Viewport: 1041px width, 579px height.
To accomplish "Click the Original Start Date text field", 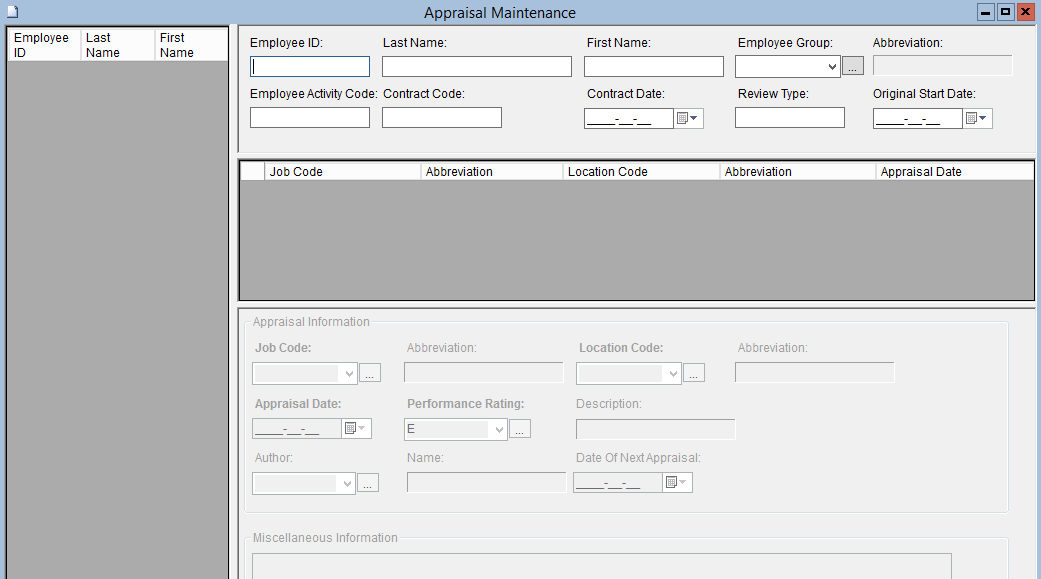I will (917, 118).
